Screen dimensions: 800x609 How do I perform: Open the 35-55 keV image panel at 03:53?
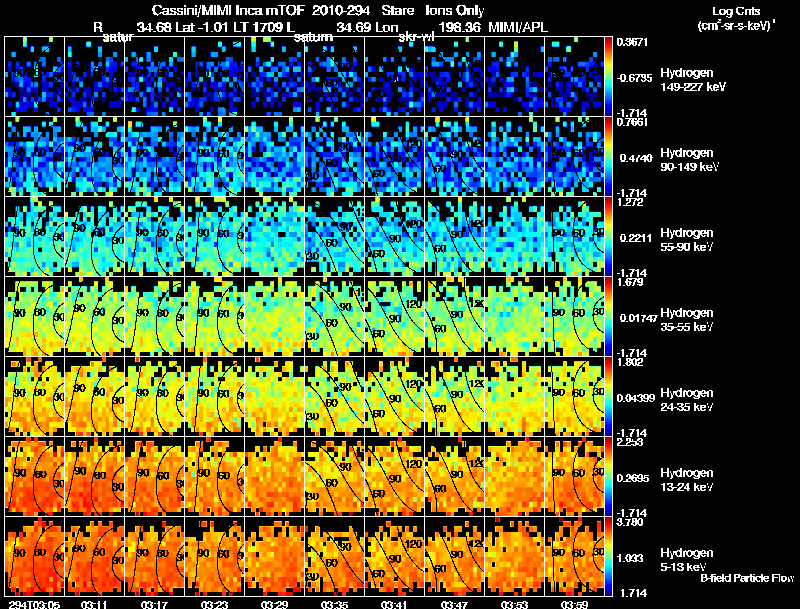514,317
